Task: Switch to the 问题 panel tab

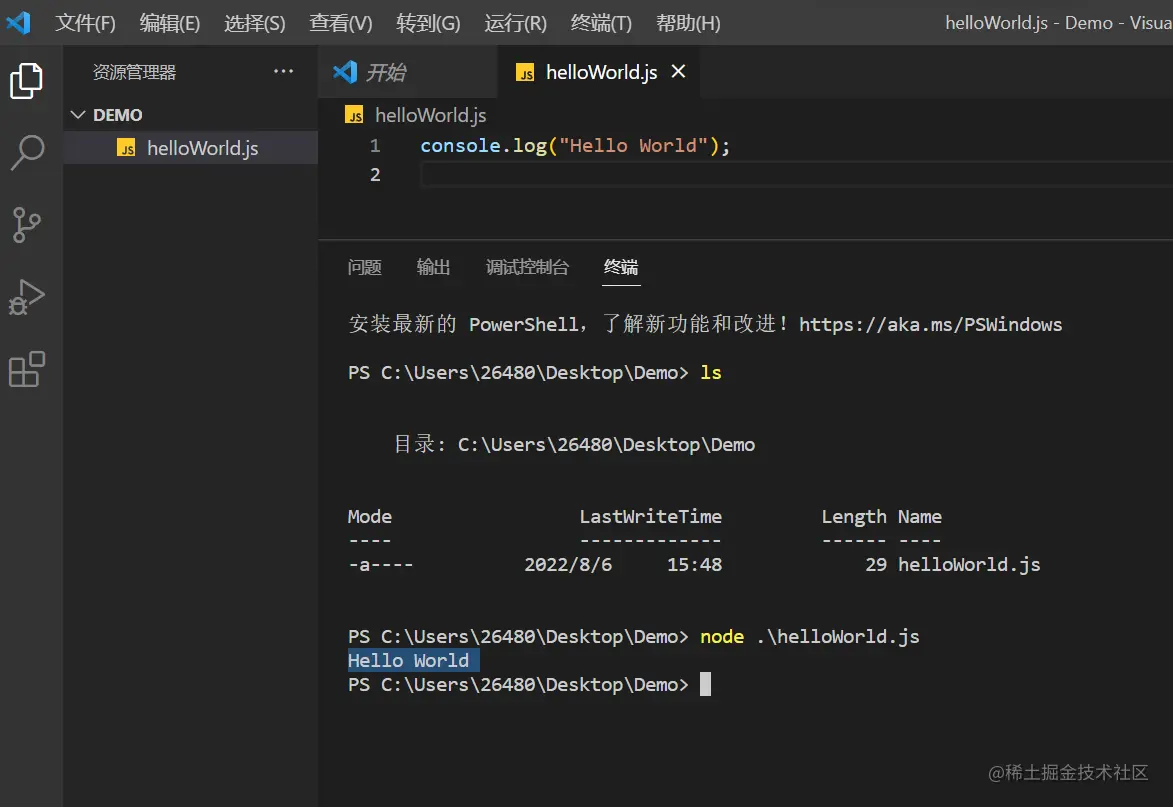Action: tap(364, 267)
